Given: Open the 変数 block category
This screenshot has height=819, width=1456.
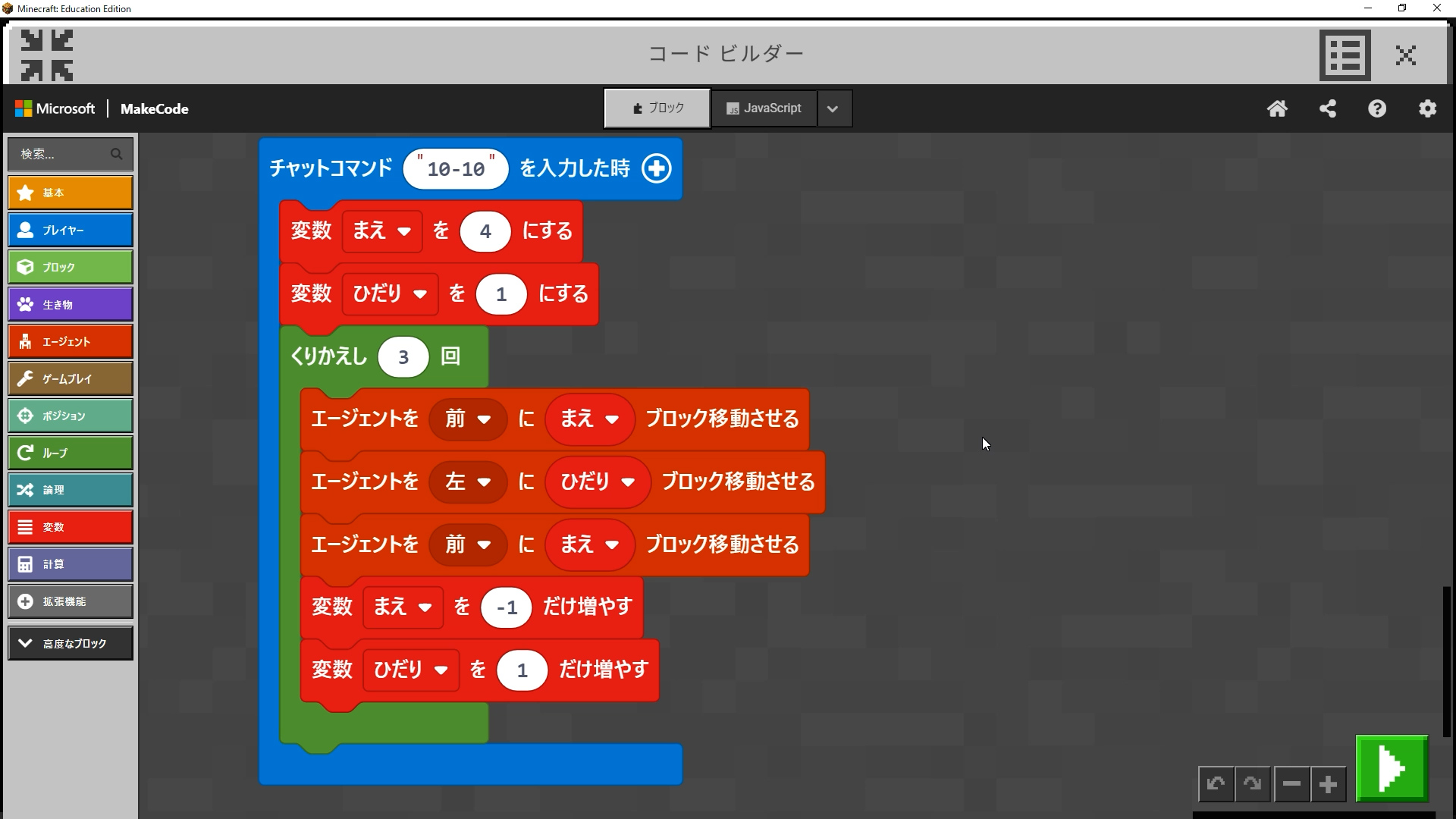Looking at the screenshot, I should [x=71, y=527].
